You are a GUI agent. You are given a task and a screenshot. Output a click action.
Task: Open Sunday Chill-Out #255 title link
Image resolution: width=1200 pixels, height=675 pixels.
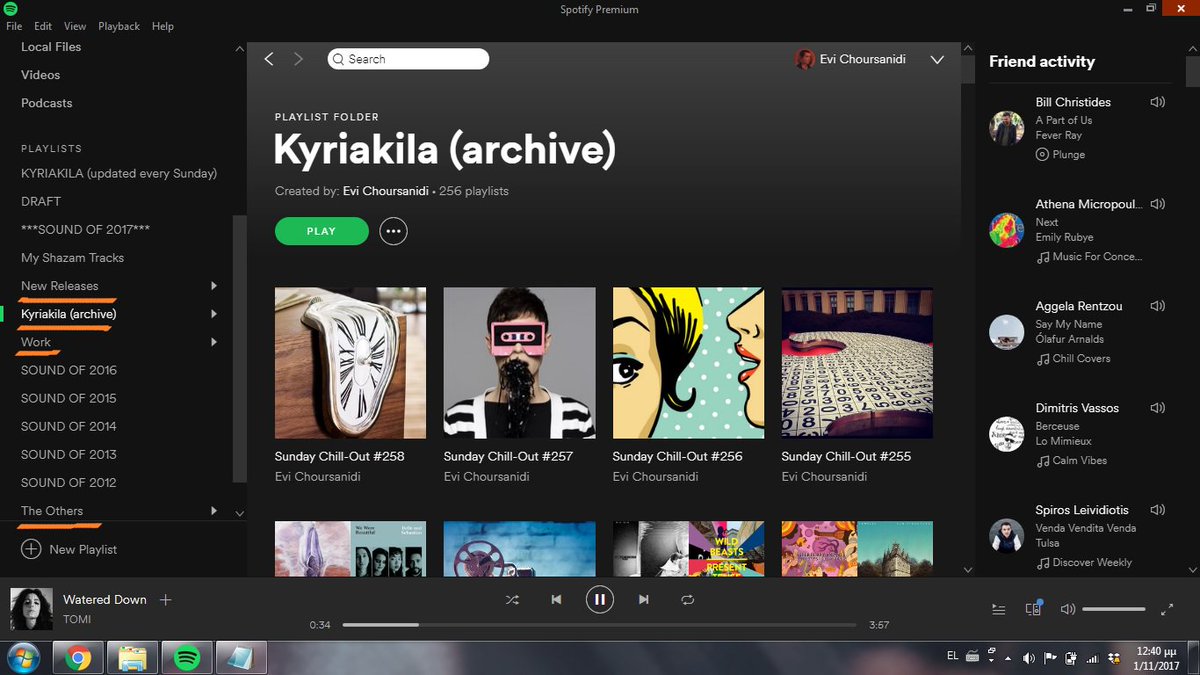[846, 456]
